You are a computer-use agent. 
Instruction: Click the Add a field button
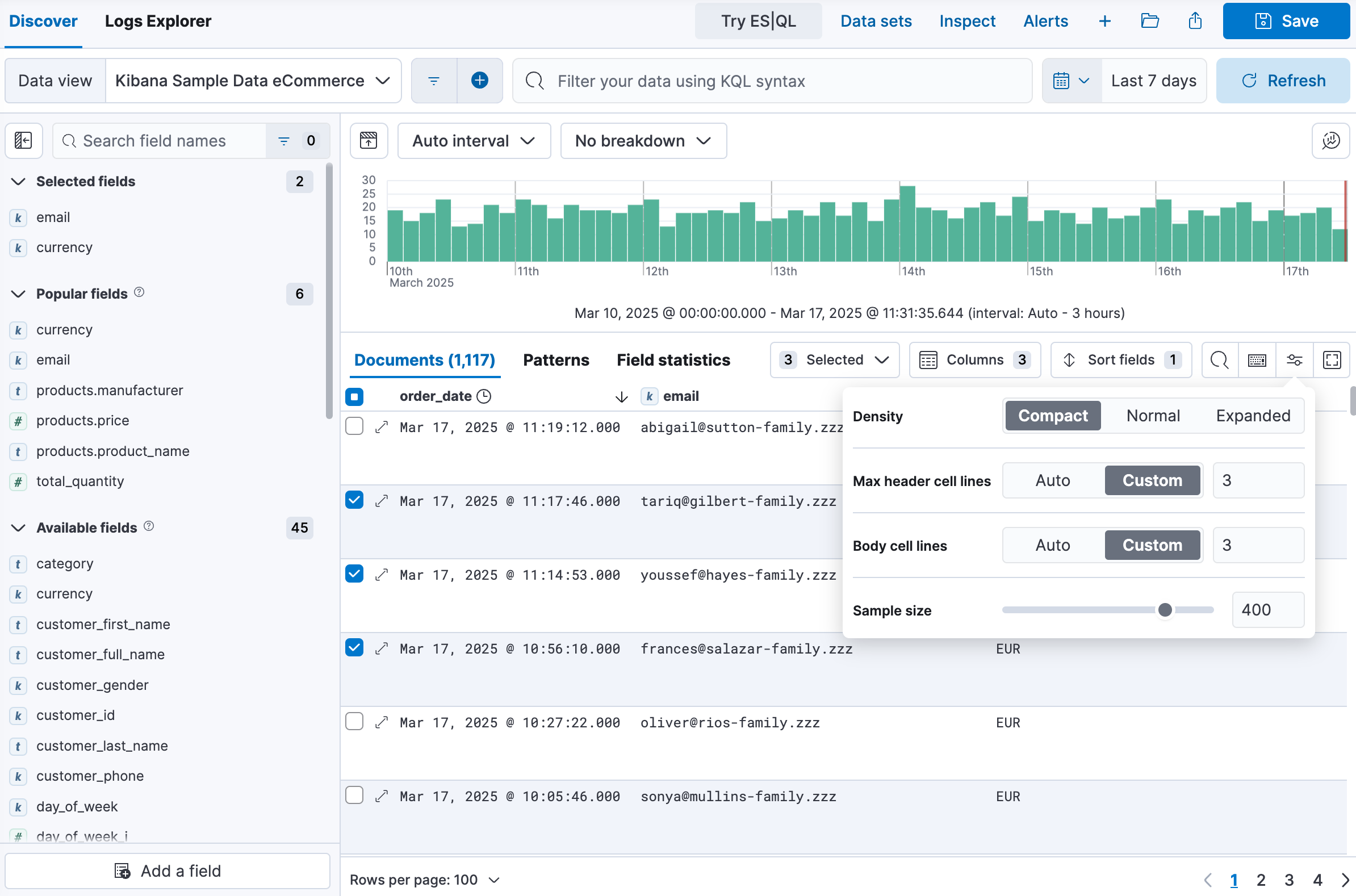click(x=168, y=870)
